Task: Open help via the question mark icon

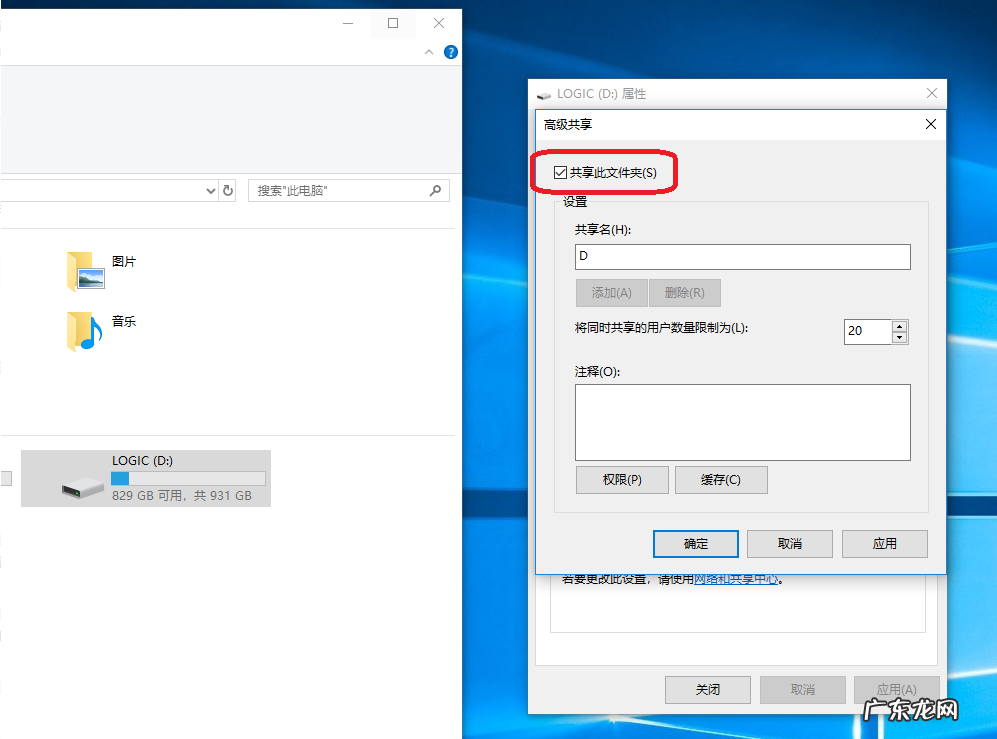Action: click(x=450, y=52)
